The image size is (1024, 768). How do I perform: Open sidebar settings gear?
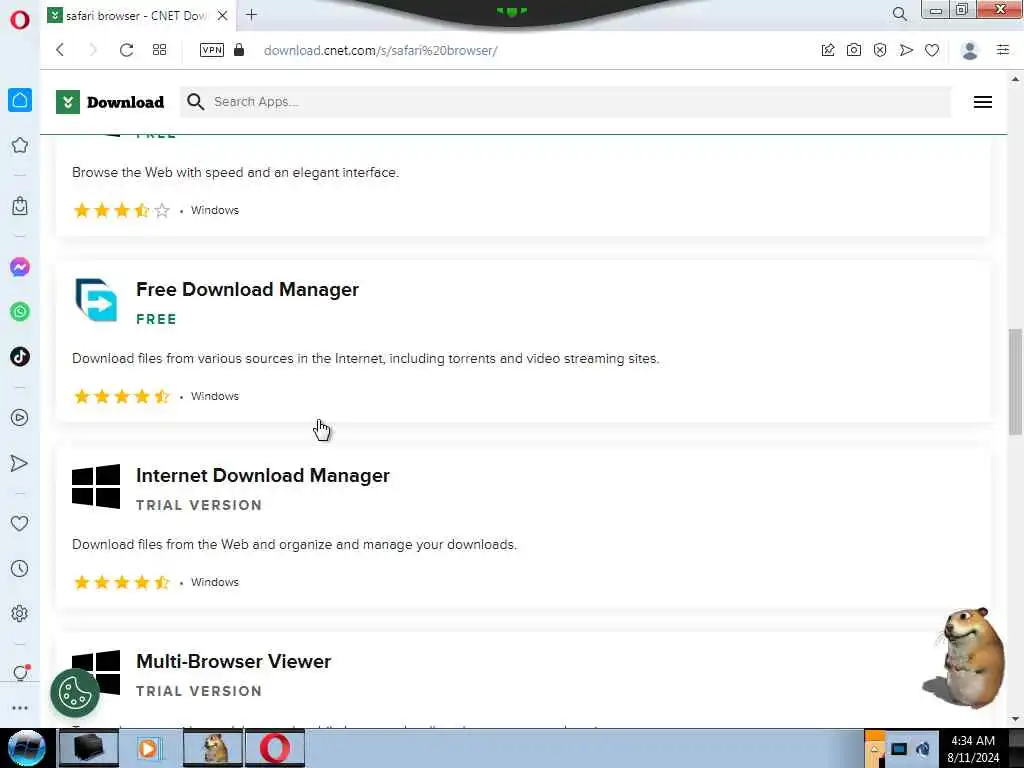click(20, 613)
